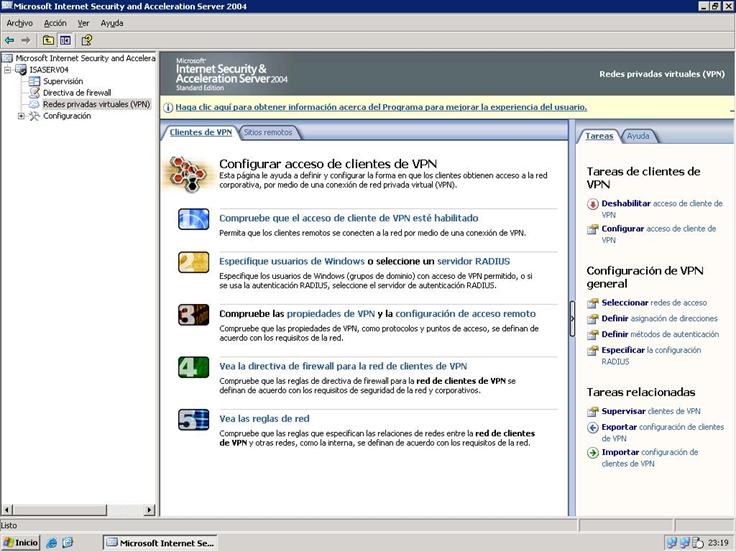Click the Configuración tools icon
The height and width of the screenshot is (552, 736).
34,116
